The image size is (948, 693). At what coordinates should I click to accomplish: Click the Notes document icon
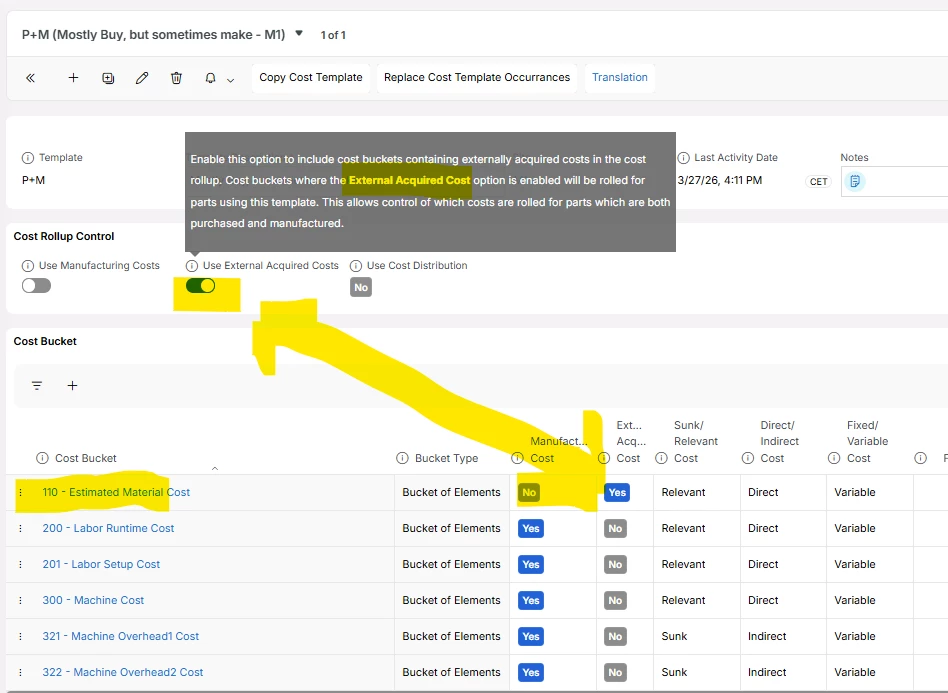tap(855, 181)
